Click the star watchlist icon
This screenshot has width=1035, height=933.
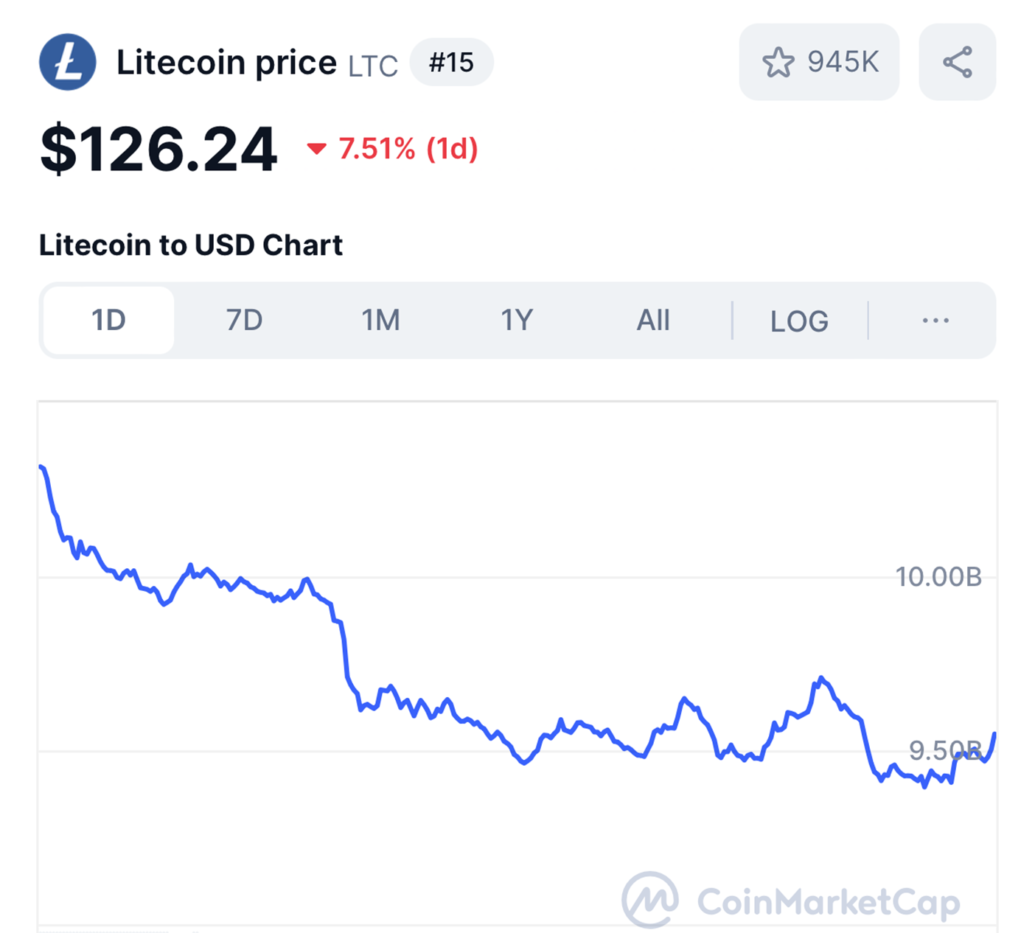[x=778, y=62]
